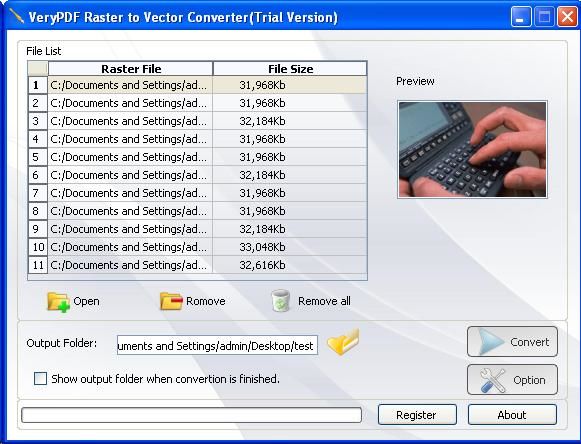Viewport: 581px width, 444px height.
Task: Select row 3 file path in list
Action: pyautogui.click(x=130, y=121)
